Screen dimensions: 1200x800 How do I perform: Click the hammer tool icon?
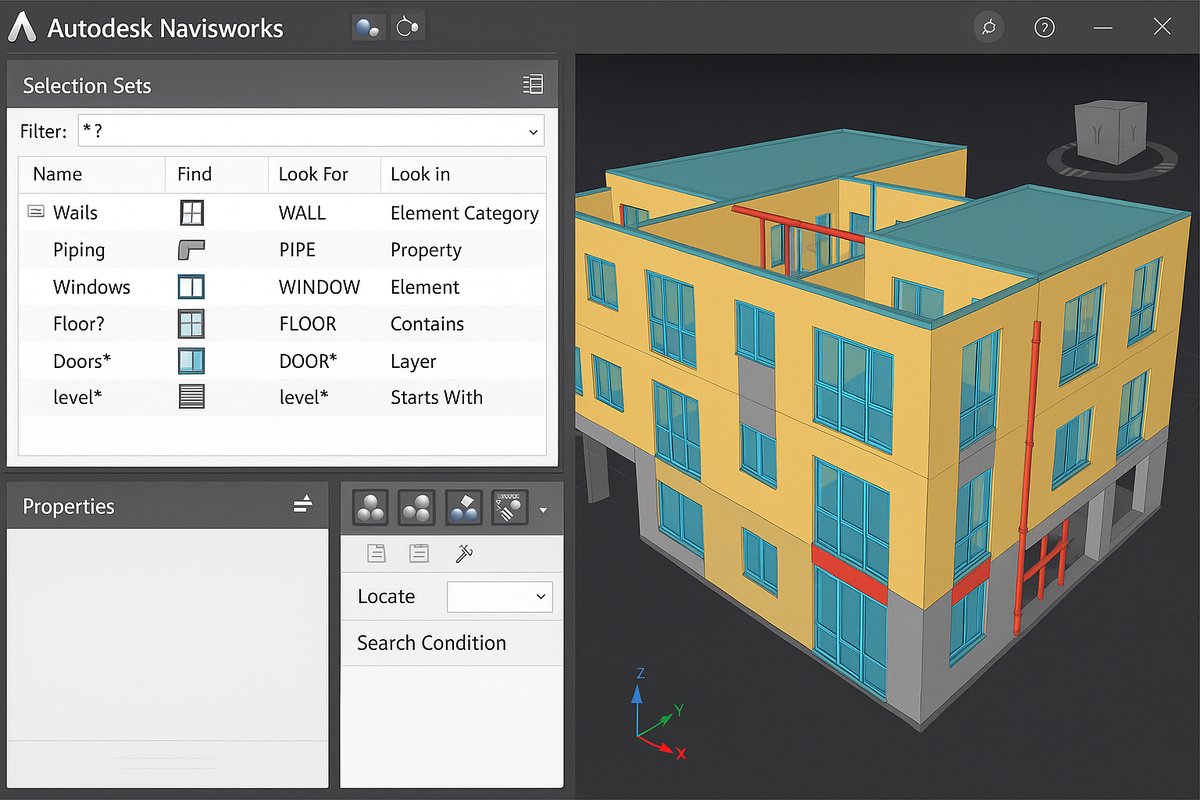[463, 552]
